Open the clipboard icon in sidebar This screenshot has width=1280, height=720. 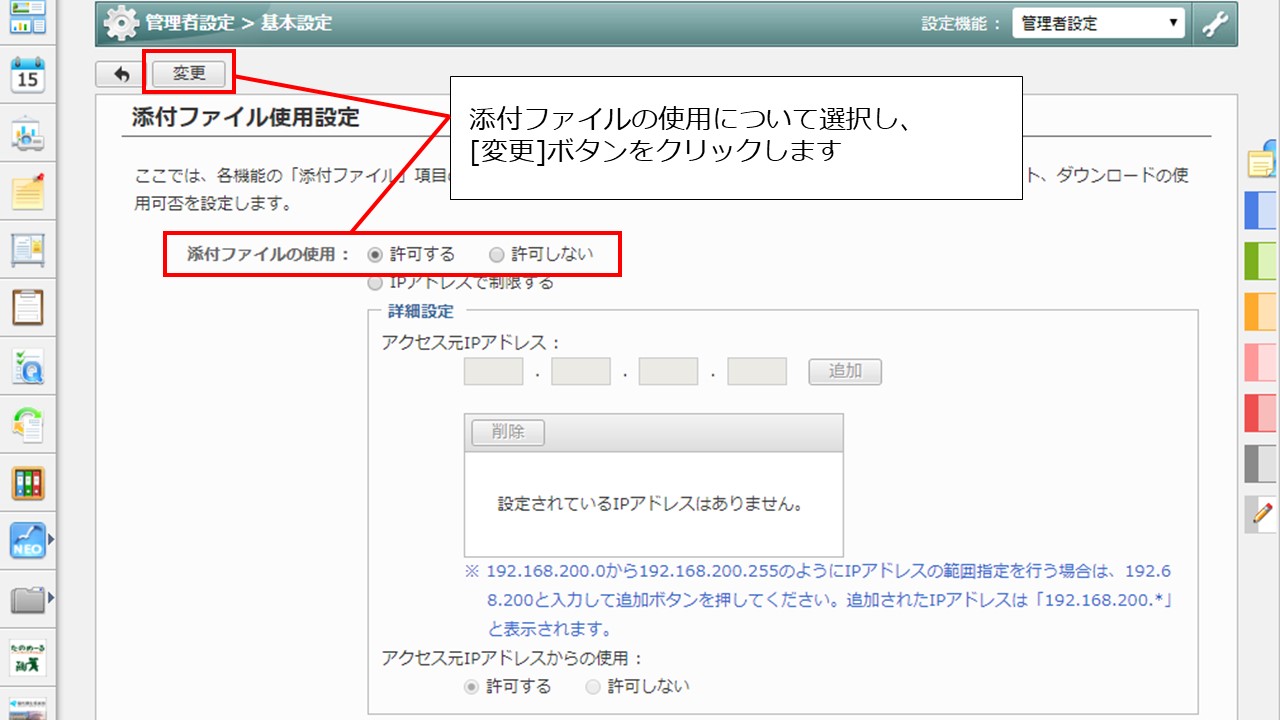click(x=28, y=308)
